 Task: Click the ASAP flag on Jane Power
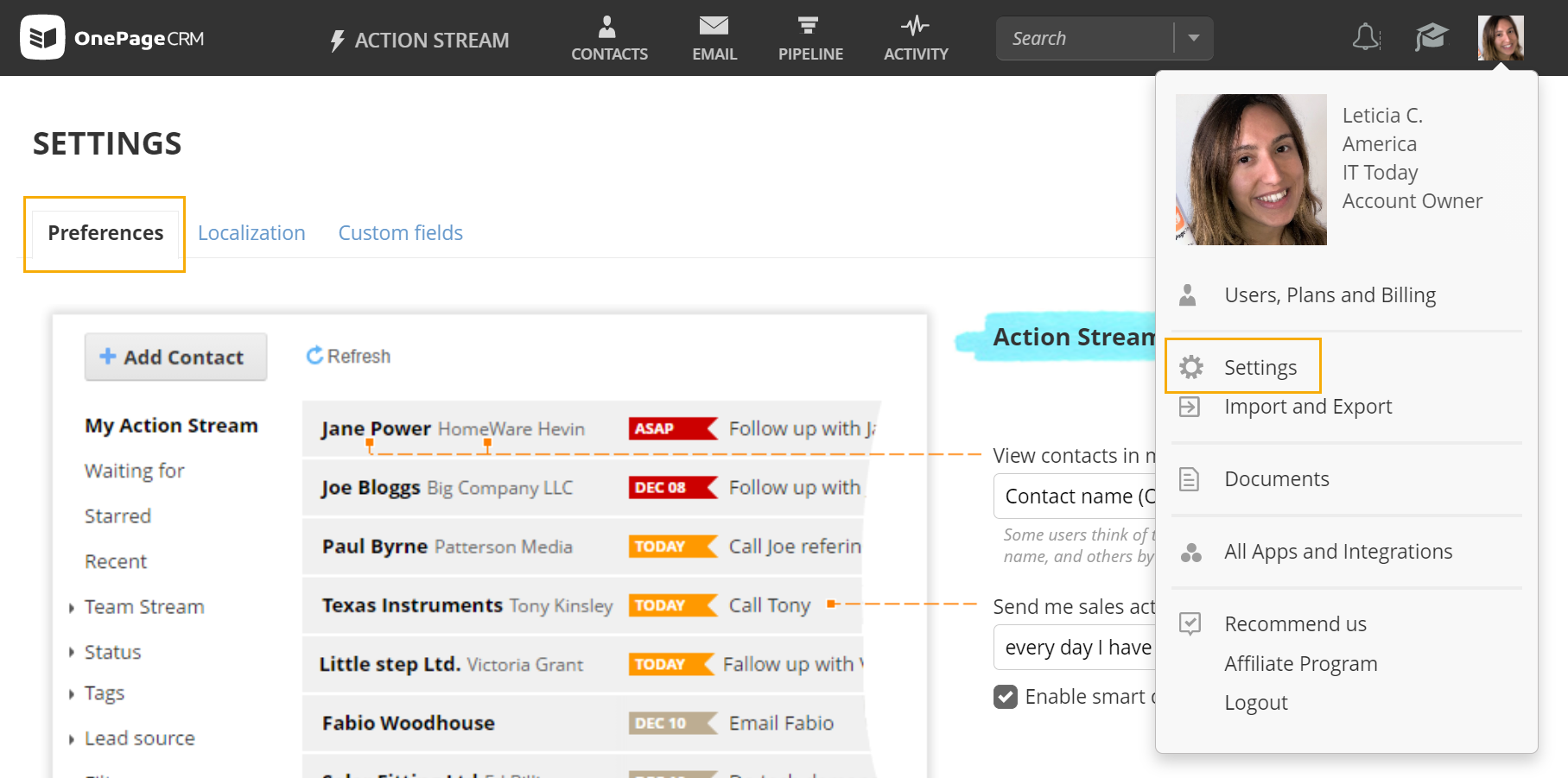tap(673, 428)
